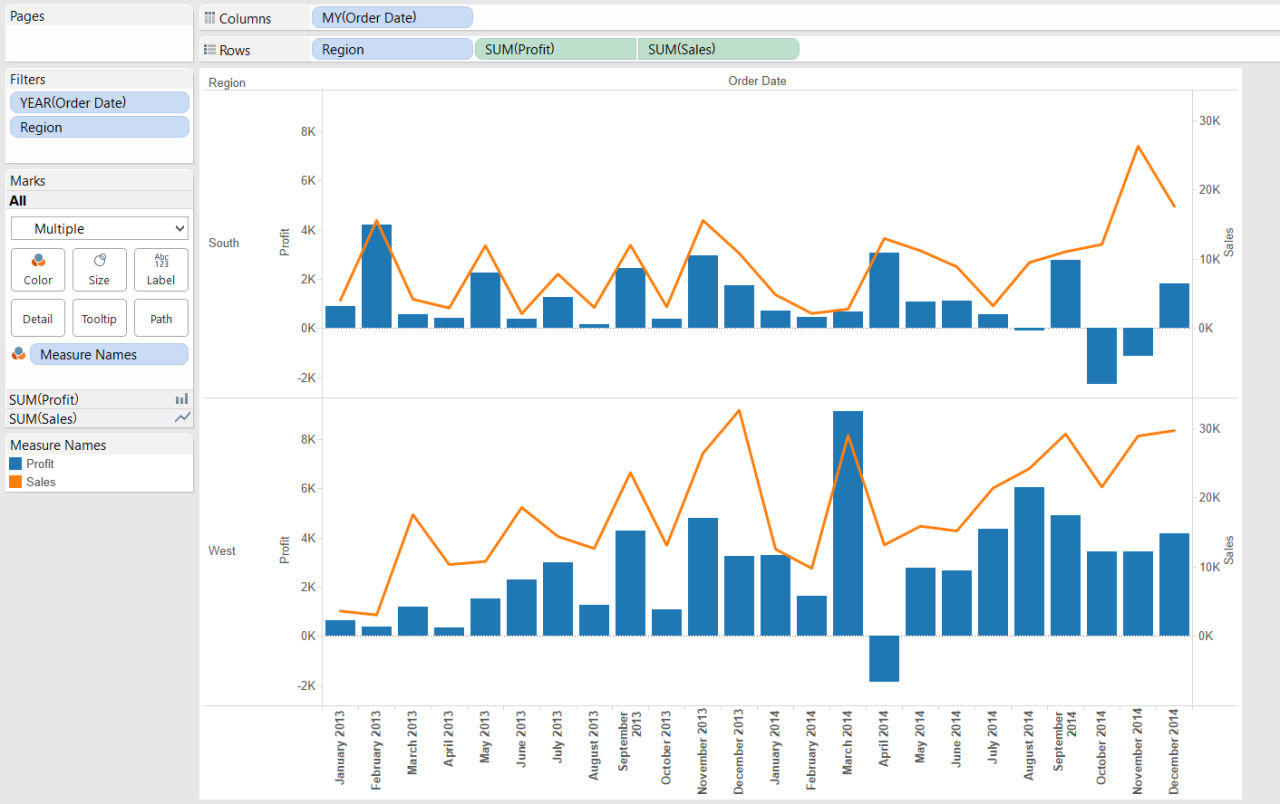Viewport: 1280px width, 804px height.
Task: Click the Detail button on Marks card
Action: (x=38, y=318)
